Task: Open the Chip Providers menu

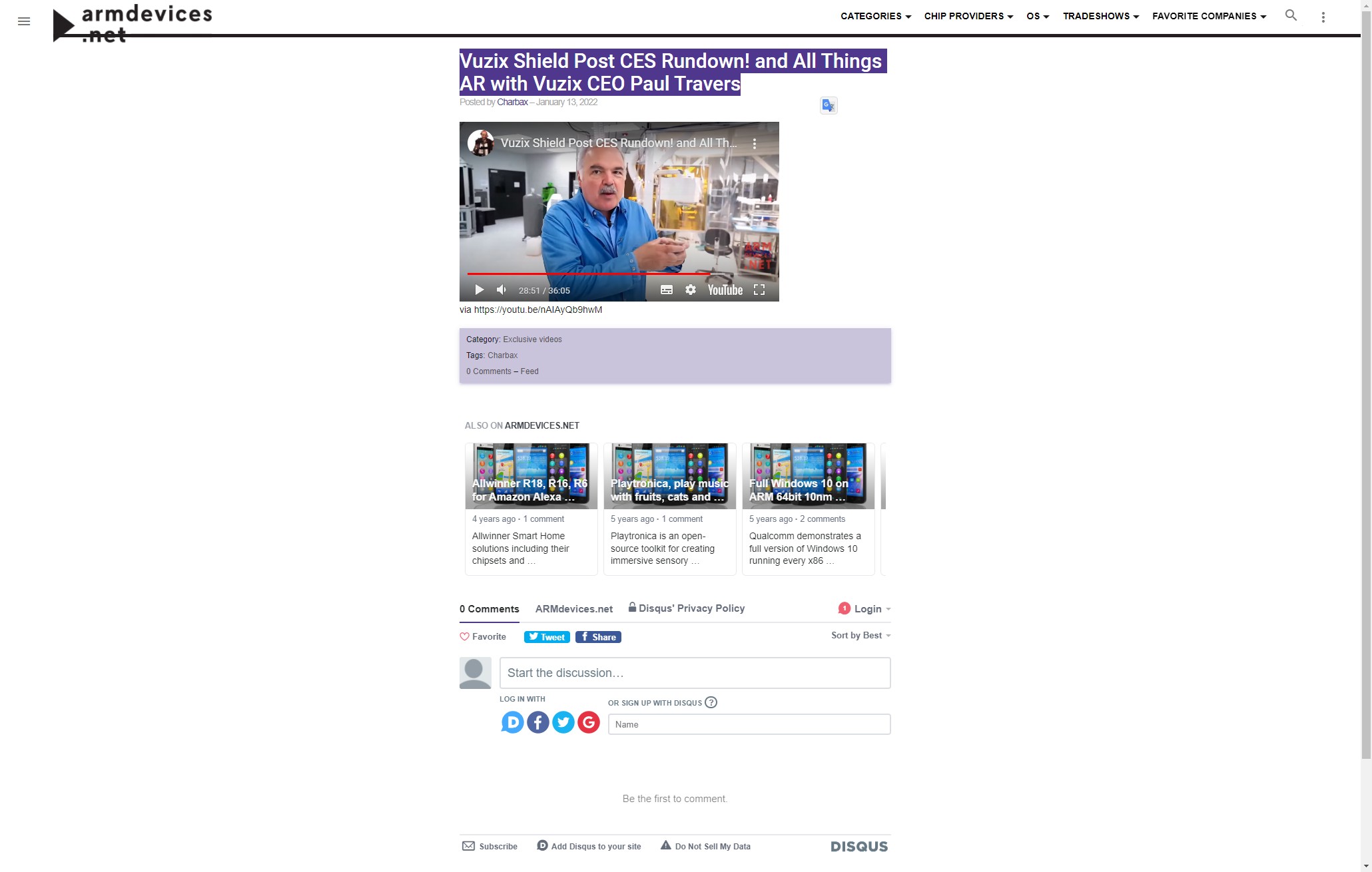Action: 968,16
